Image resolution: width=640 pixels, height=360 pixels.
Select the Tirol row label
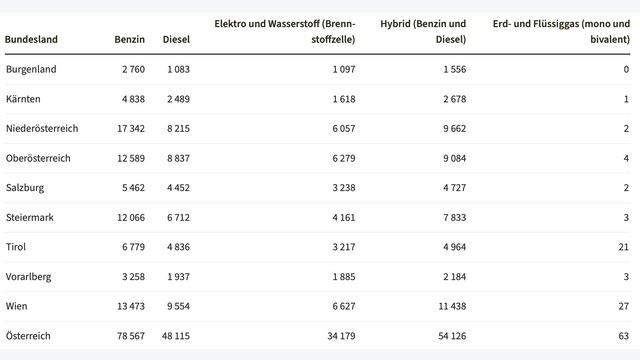pos(16,247)
